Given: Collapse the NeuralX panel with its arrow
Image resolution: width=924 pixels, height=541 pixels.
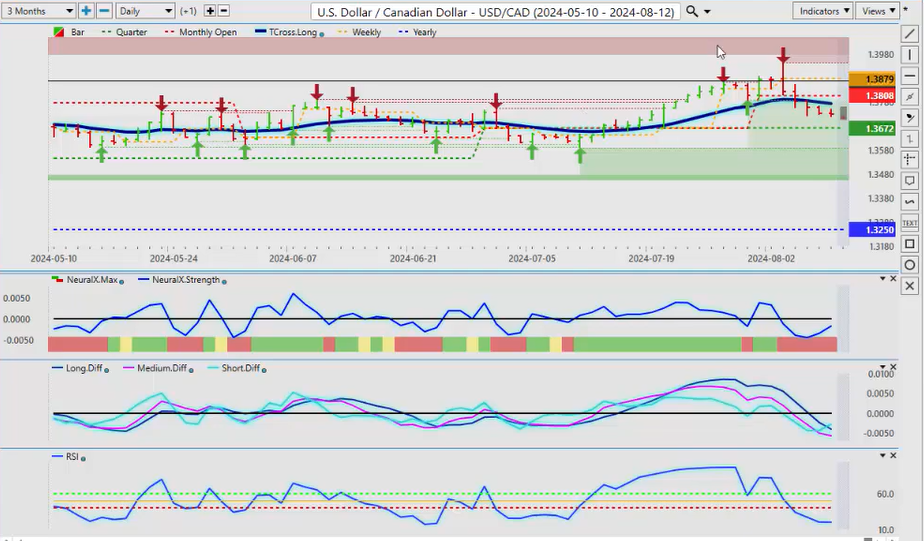Looking at the screenshot, I should pos(882,278).
